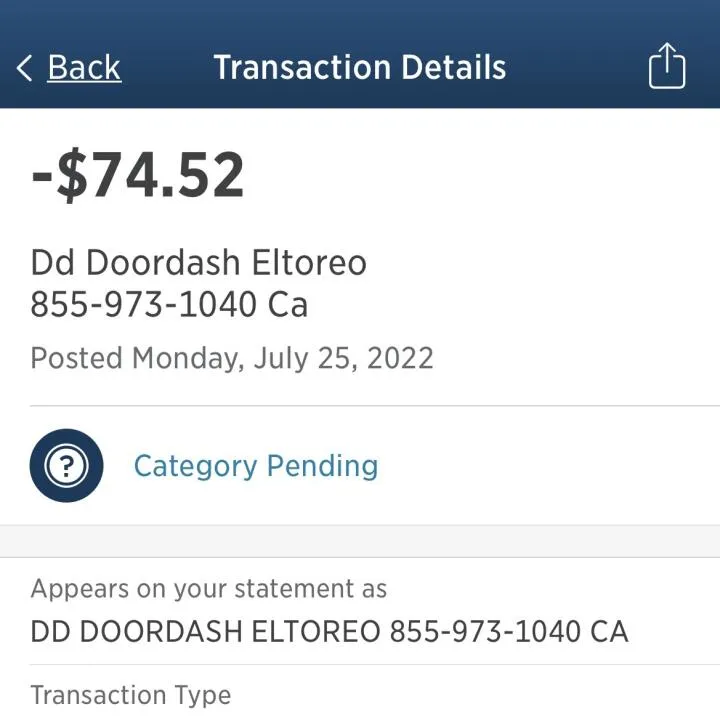Tap the word Pending in category link

click(x=323, y=467)
